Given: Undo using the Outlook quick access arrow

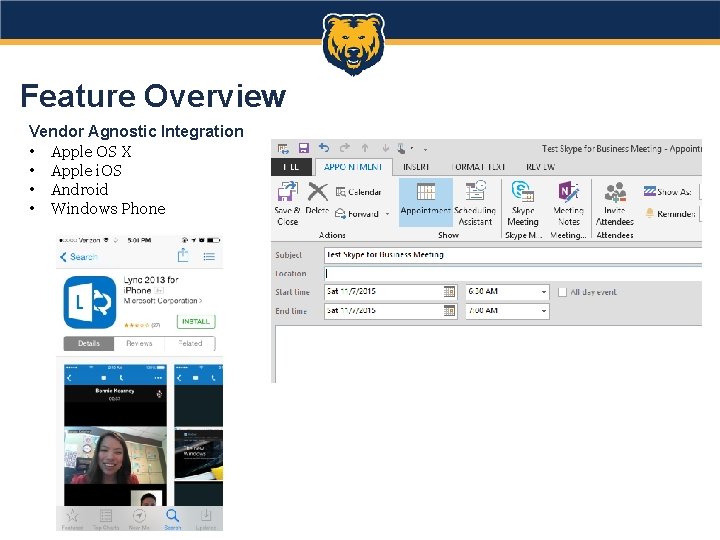Looking at the screenshot, I should pos(324,147).
